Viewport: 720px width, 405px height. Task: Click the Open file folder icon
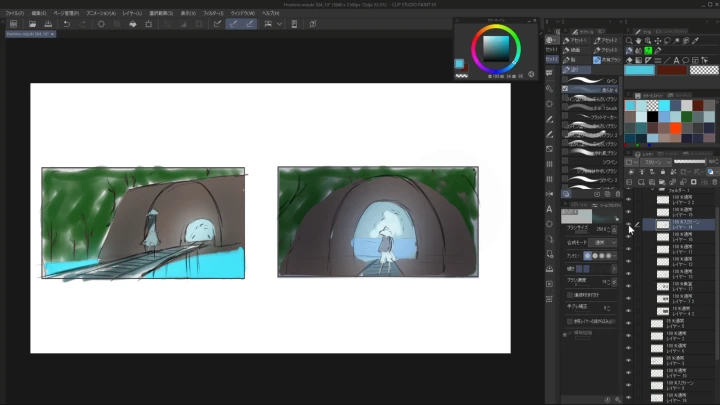pos(32,24)
